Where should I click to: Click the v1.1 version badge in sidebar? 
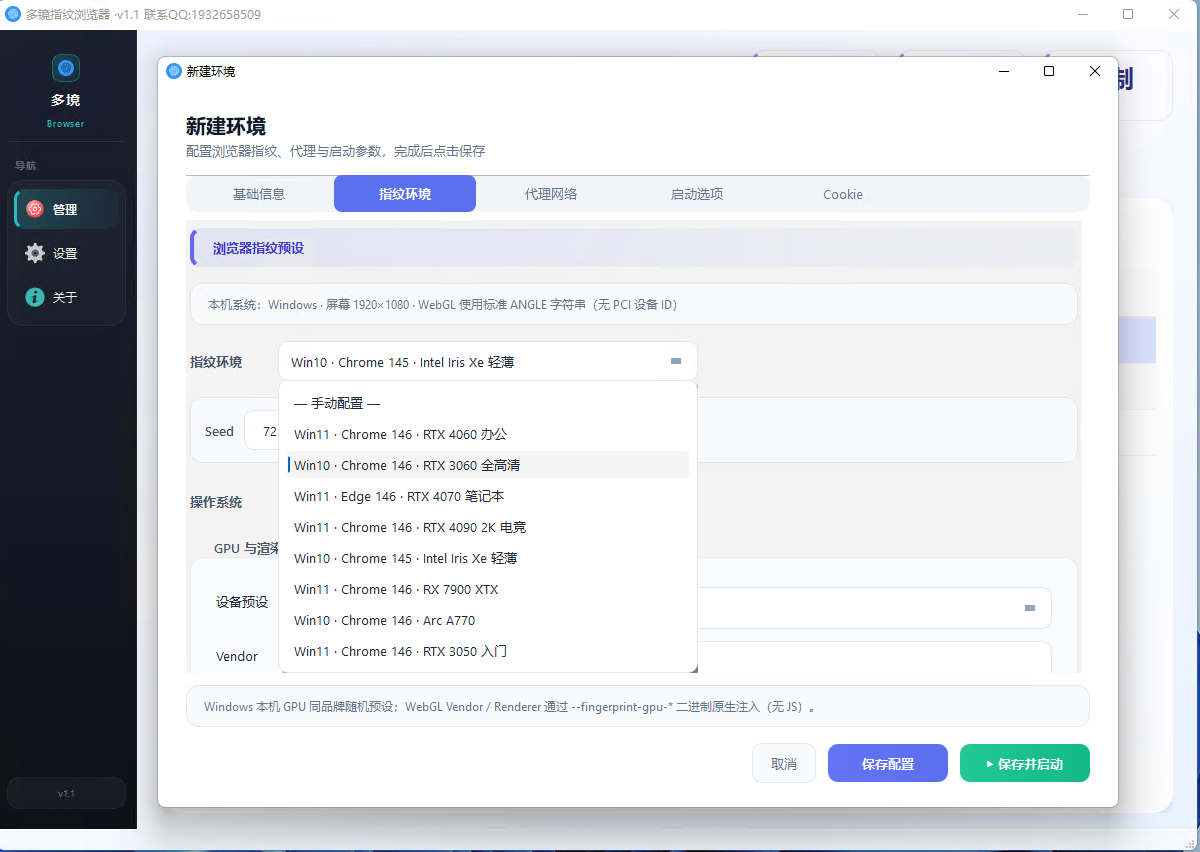[66, 793]
